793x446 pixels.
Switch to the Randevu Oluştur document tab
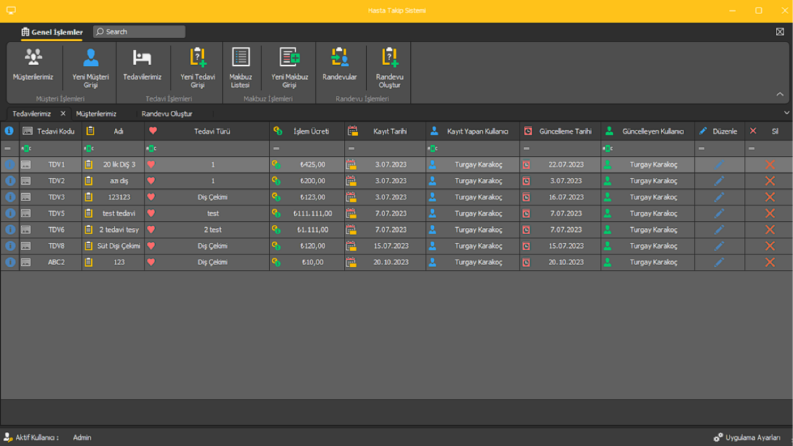pyautogui.click(x=167, y=114)
